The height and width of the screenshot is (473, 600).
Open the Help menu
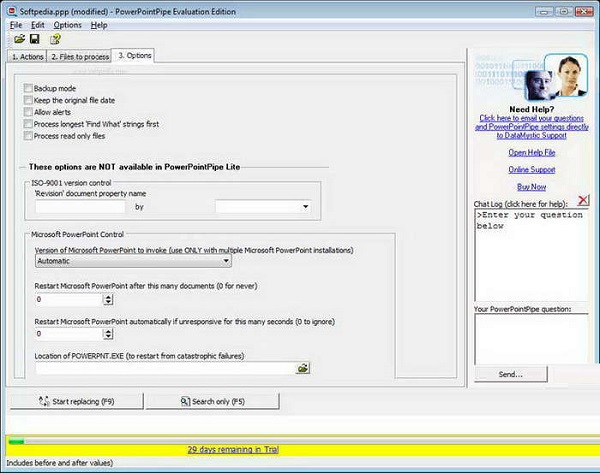(99, 25)
